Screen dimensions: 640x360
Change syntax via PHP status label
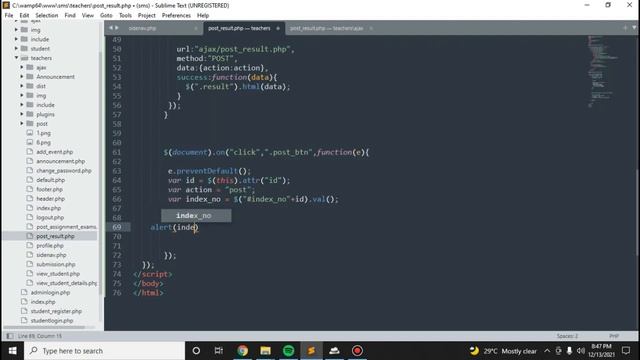[x=614, y=336]
